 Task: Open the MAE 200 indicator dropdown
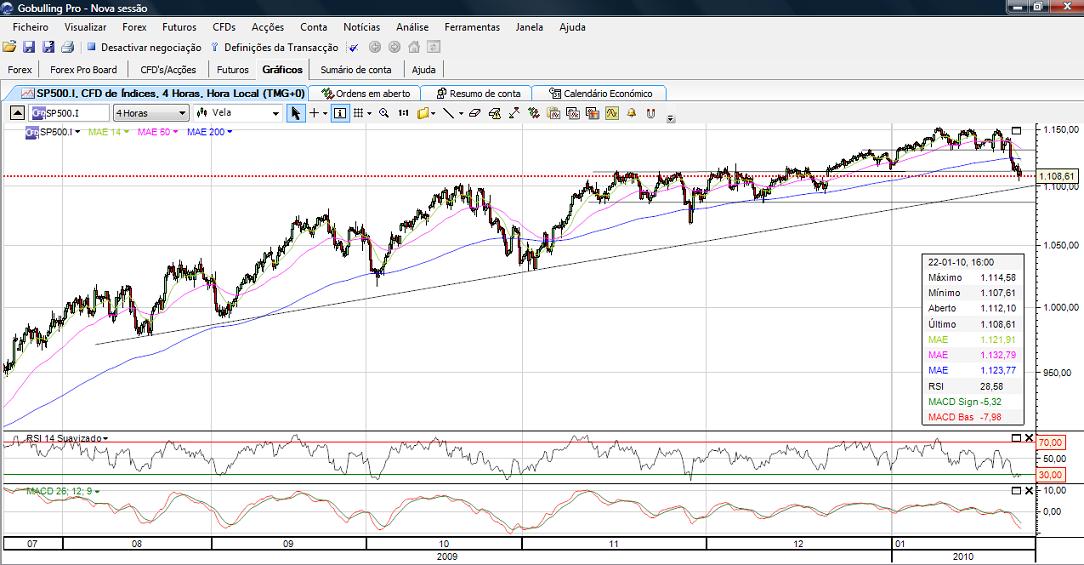click(x=230, y=131)
